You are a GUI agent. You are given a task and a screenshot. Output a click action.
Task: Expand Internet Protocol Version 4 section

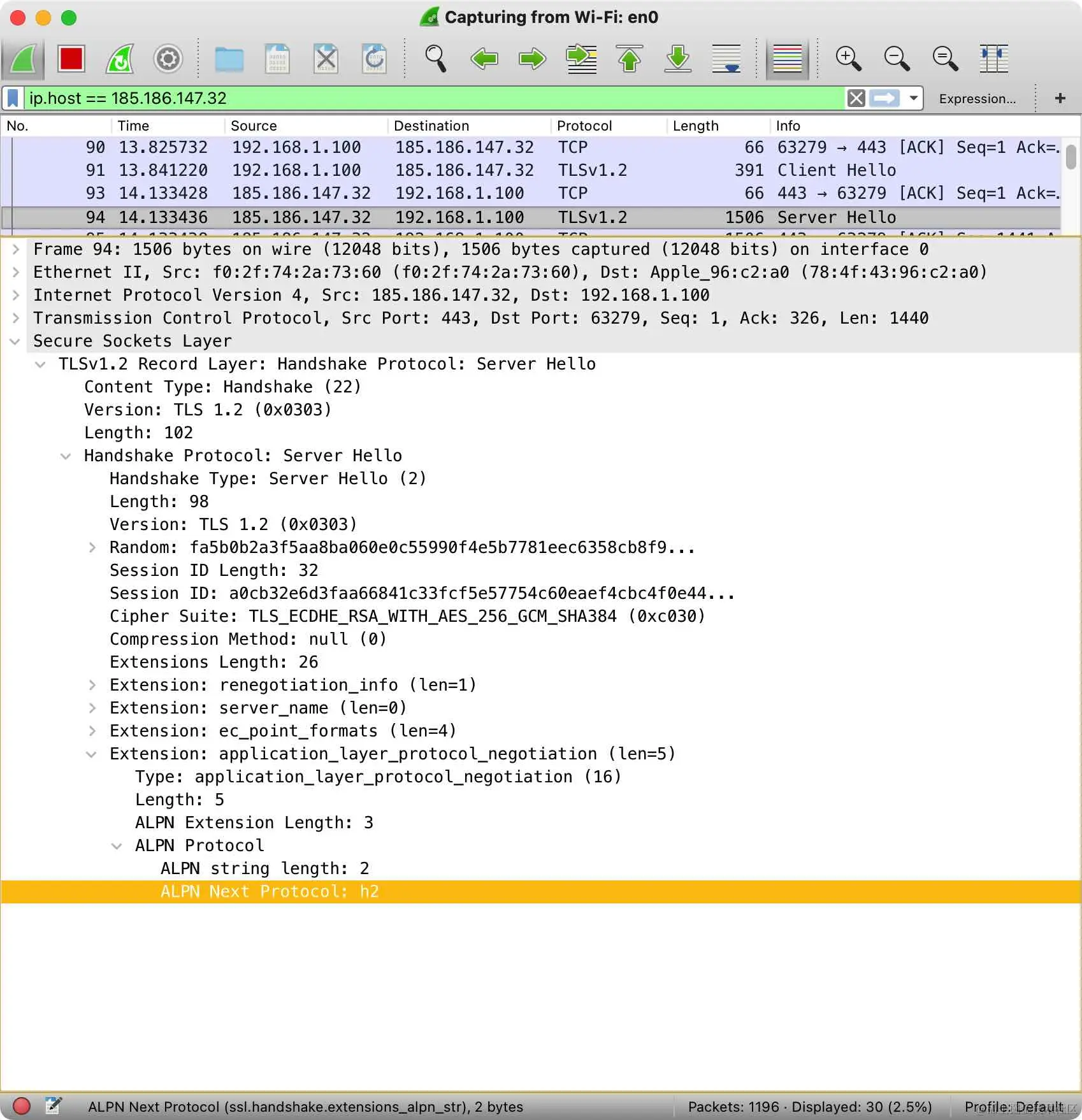click(x=16, y=295)
